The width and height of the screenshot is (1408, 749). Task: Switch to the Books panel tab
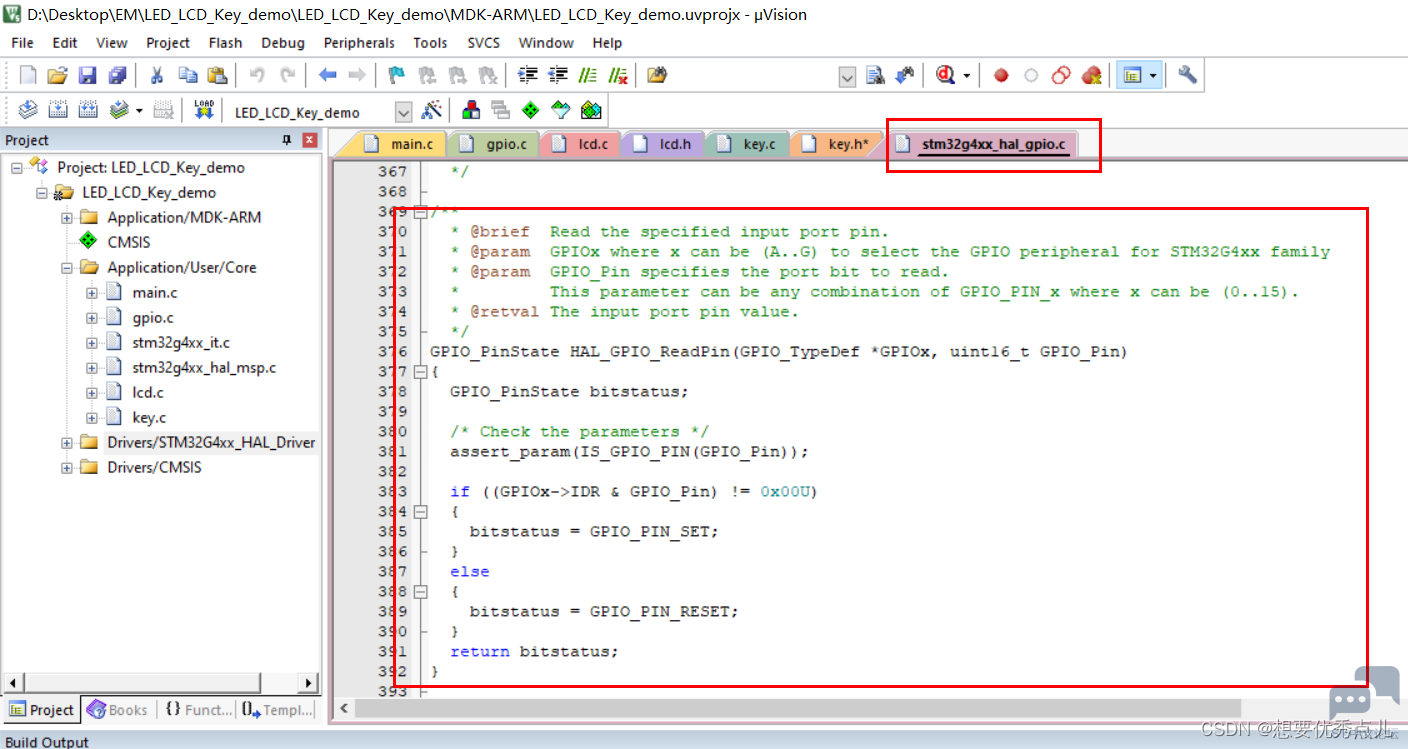pyautogui.click(x=118, y=710)
